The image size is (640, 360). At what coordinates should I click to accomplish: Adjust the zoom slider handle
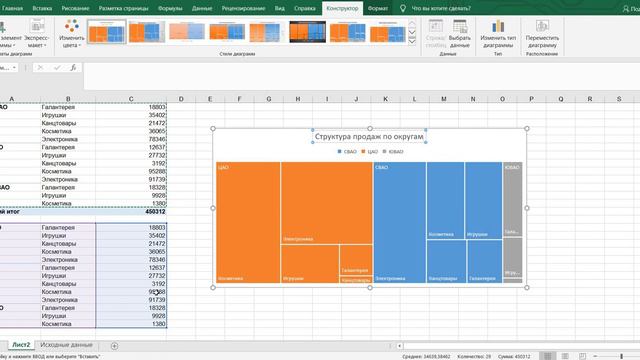pyautogui.click(x=622, y=356)
